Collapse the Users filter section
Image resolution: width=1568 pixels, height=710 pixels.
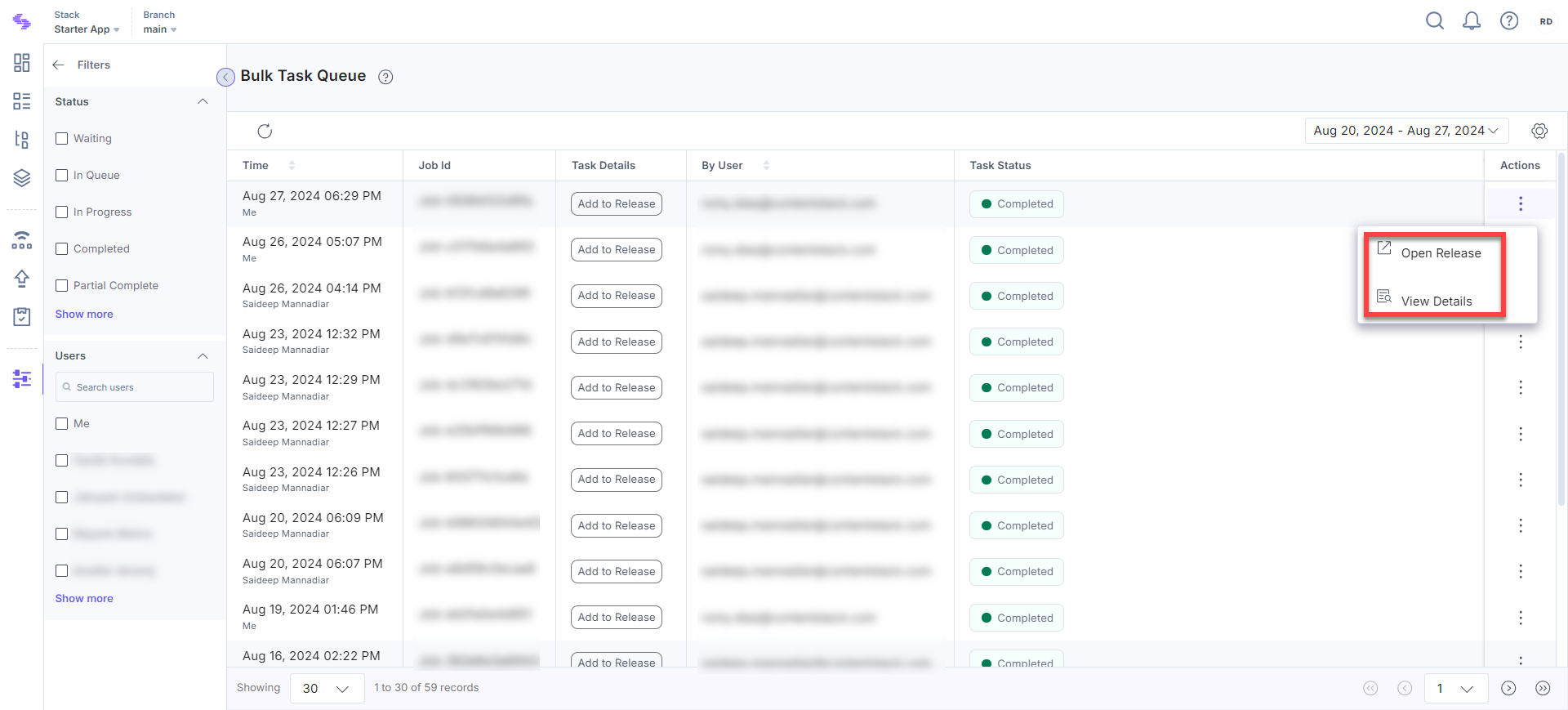[203, 355]
